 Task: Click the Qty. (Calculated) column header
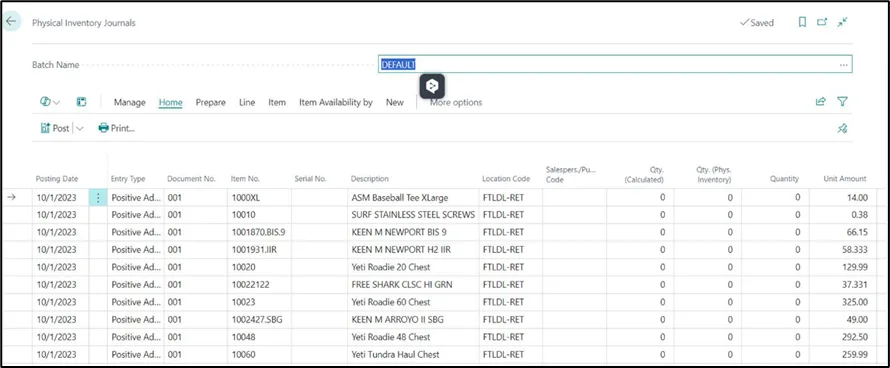click(644, 174)
